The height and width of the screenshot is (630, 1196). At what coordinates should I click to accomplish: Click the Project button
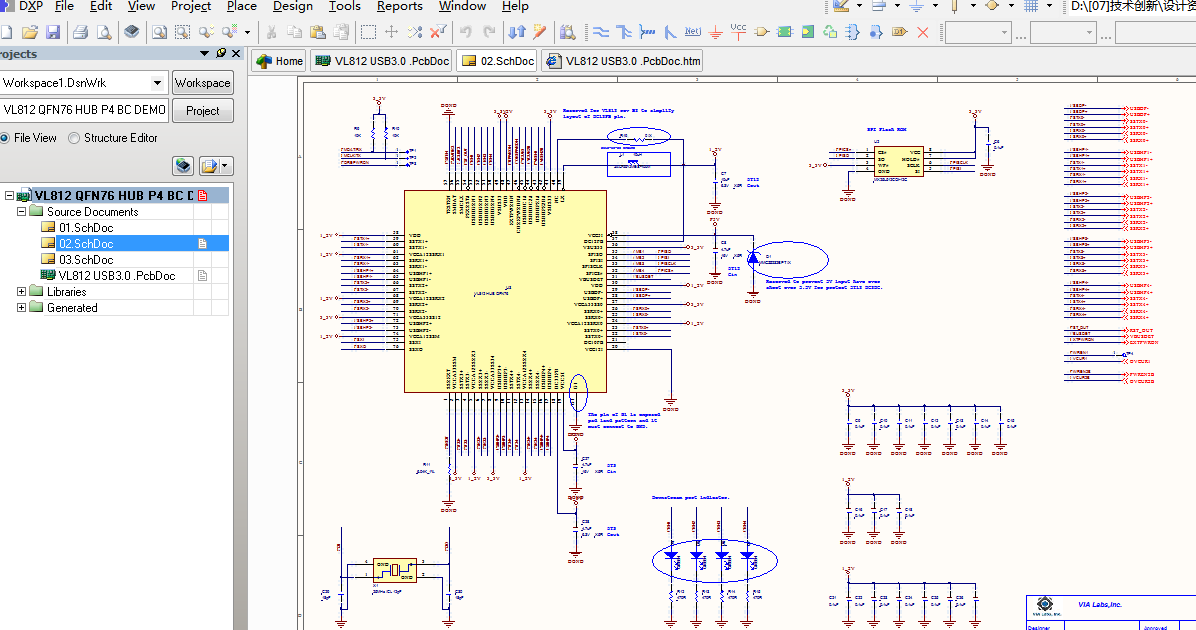click(202, 111)
